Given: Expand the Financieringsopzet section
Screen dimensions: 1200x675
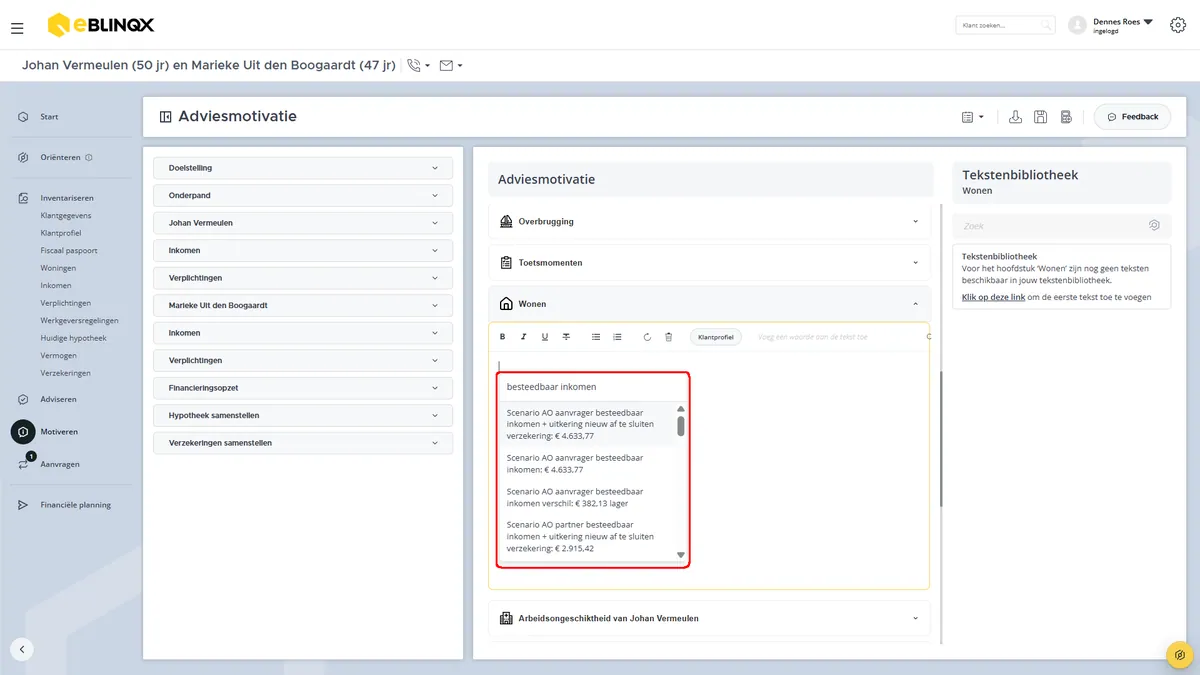Looking at the screenshot, I should [303, 387].
